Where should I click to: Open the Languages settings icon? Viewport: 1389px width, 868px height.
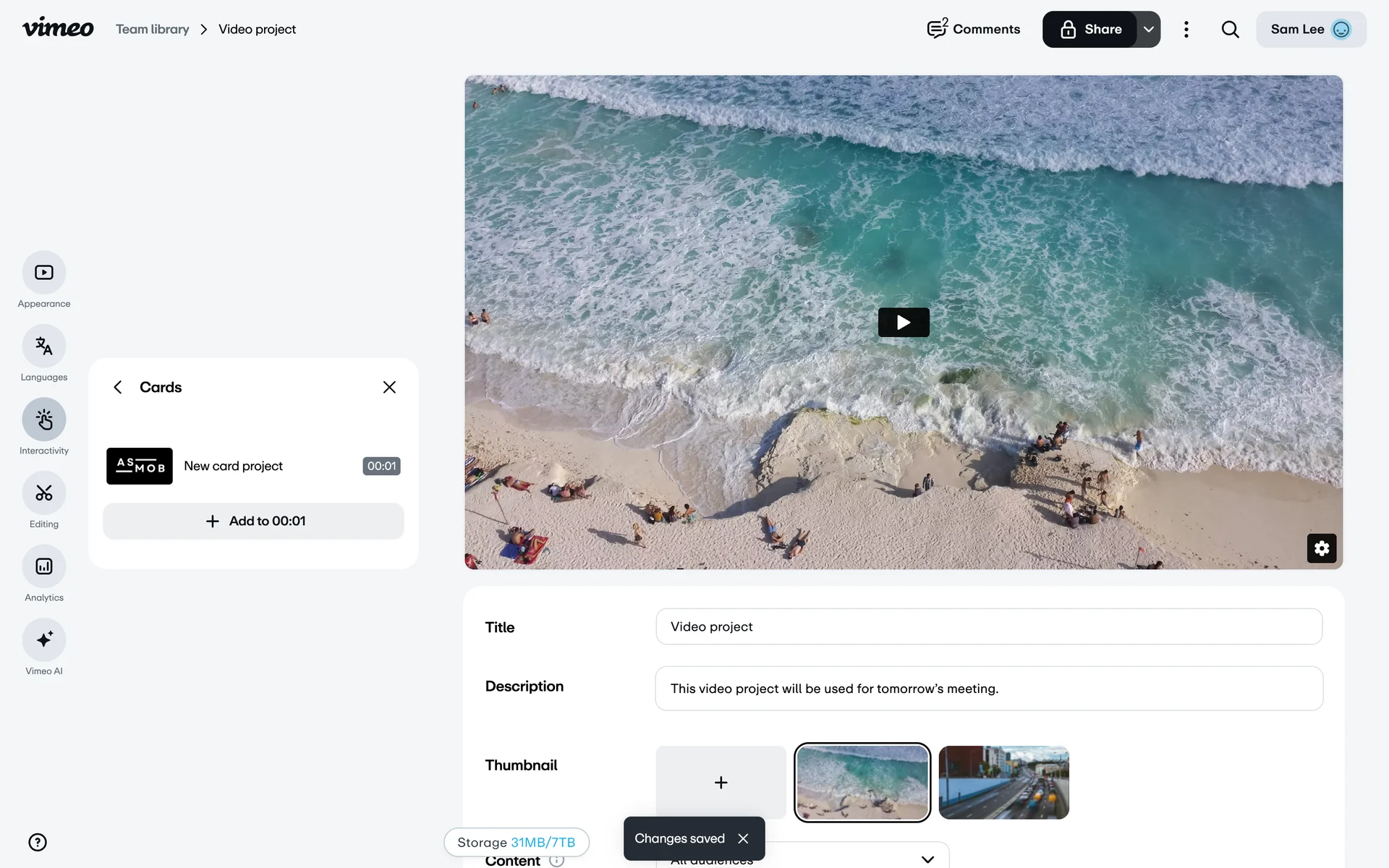44,346
